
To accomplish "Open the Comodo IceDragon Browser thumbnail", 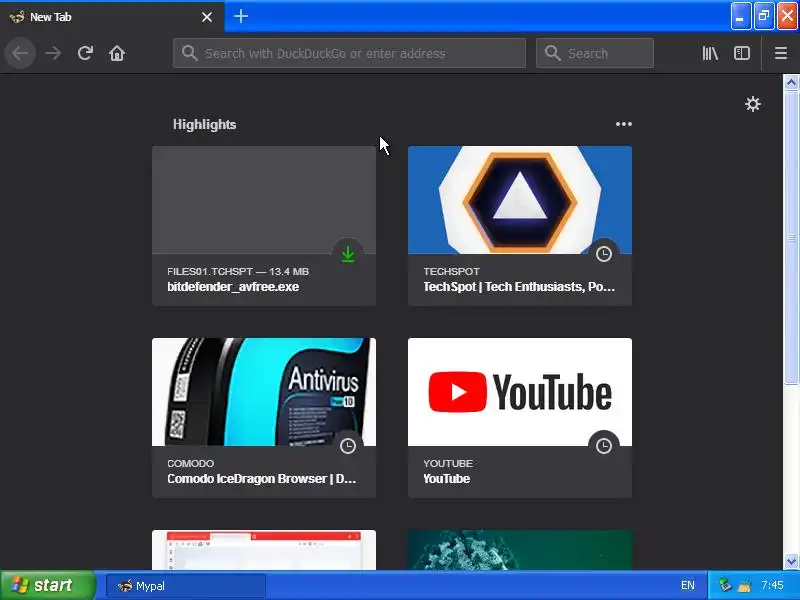I will (264, 392).
